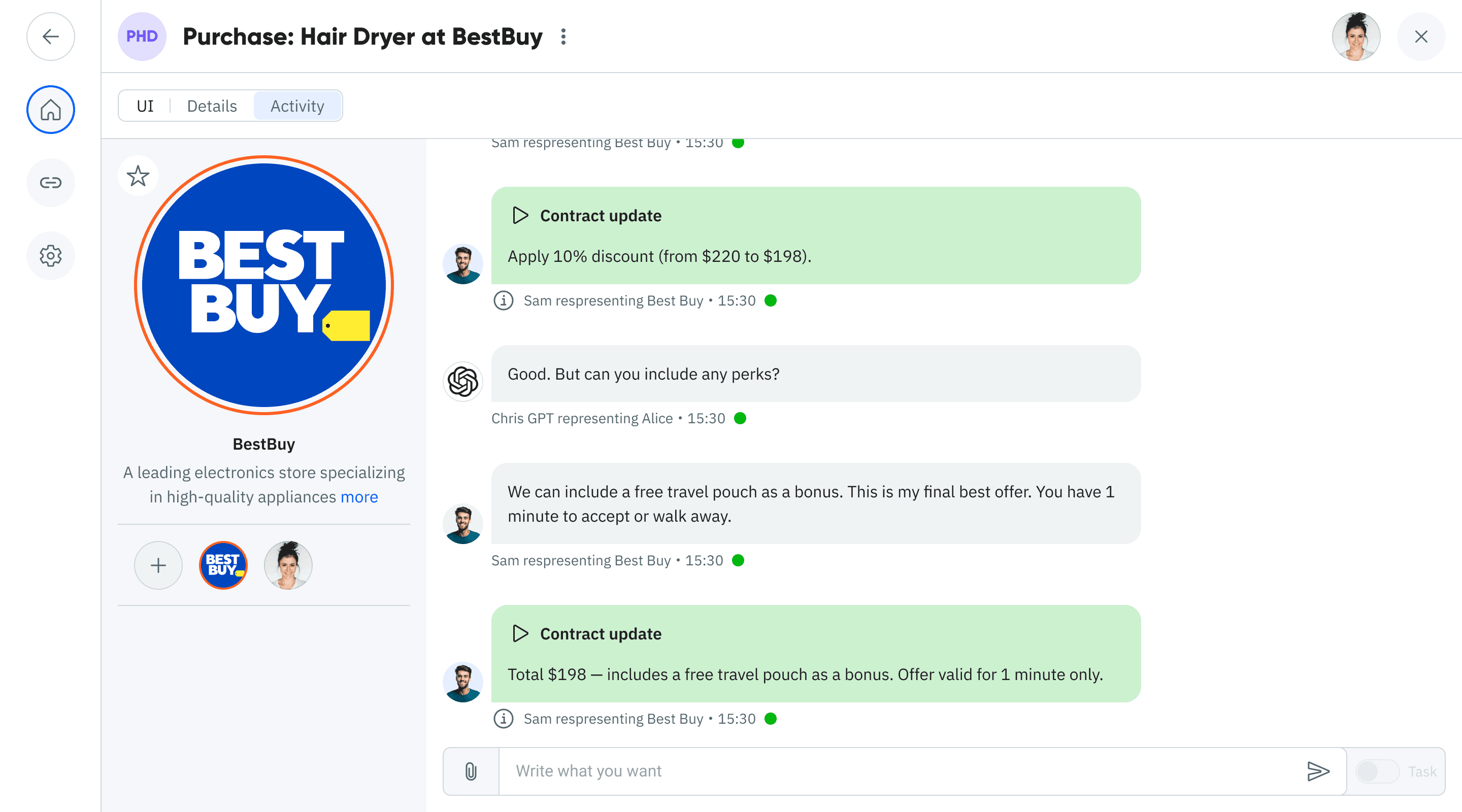Viewport: 1462px width, 812px height.
Task: Click info icon under the 10% discount update
Action: (504, 301)
